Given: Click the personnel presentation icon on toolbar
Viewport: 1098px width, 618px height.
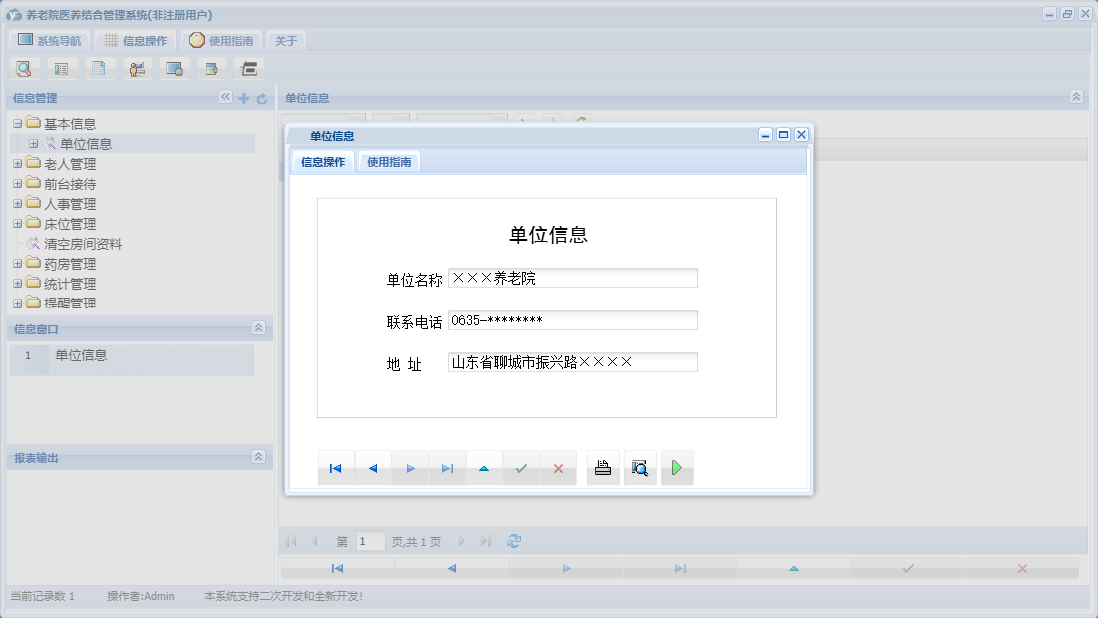Looking at the screenshot, I should point(137,68).
